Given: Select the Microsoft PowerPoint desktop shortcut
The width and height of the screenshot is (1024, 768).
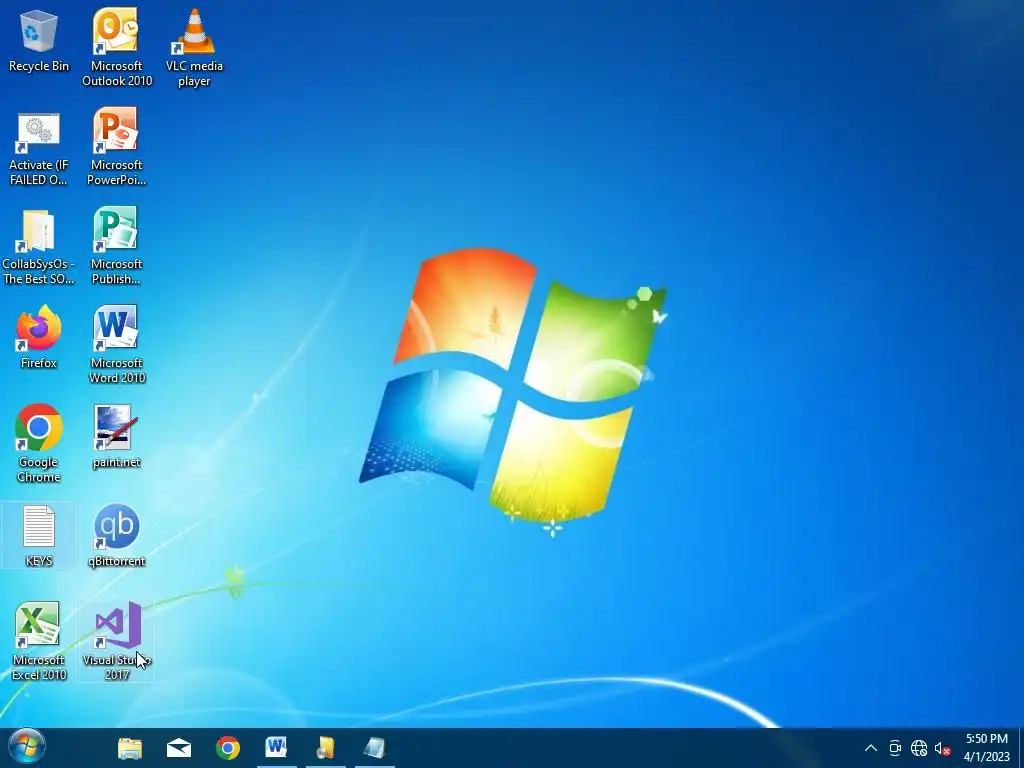Looking at the screenshot, I should pos(117,146).
